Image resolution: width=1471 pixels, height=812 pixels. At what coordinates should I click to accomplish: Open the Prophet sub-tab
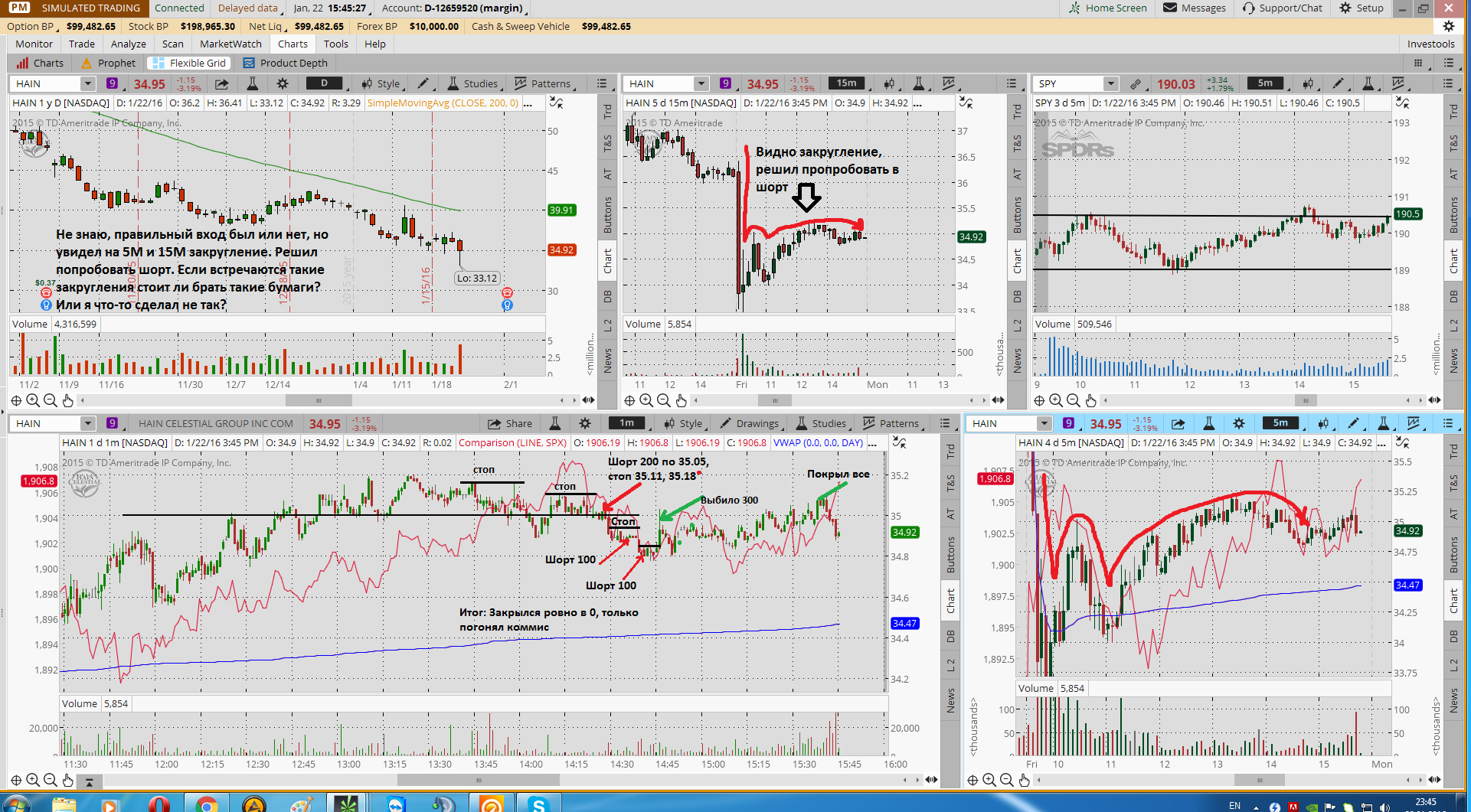coord(108,63)
